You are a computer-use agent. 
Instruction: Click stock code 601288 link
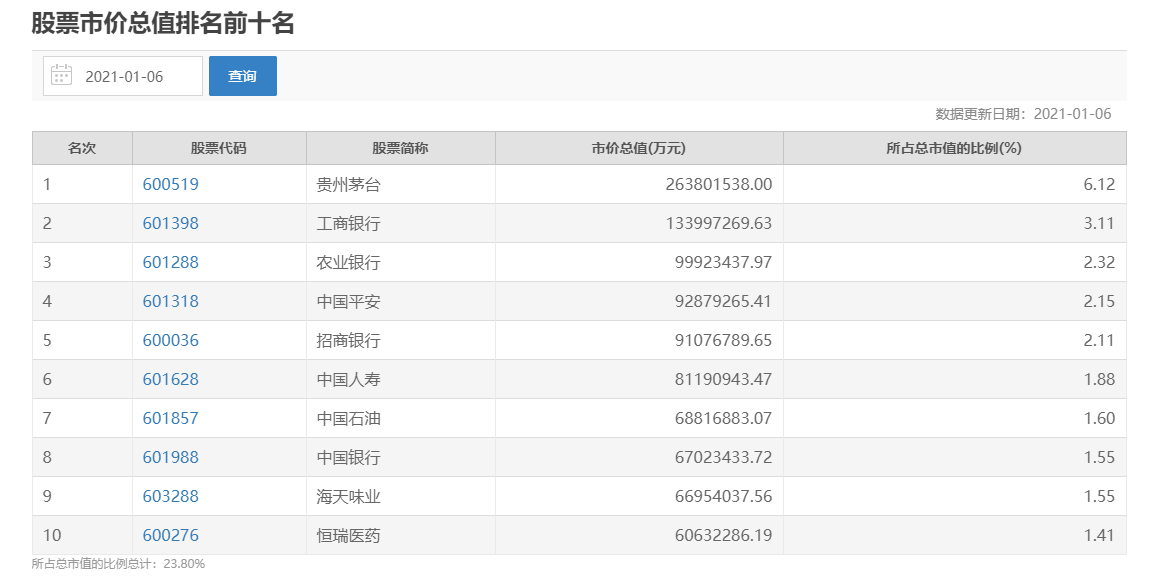171,262
